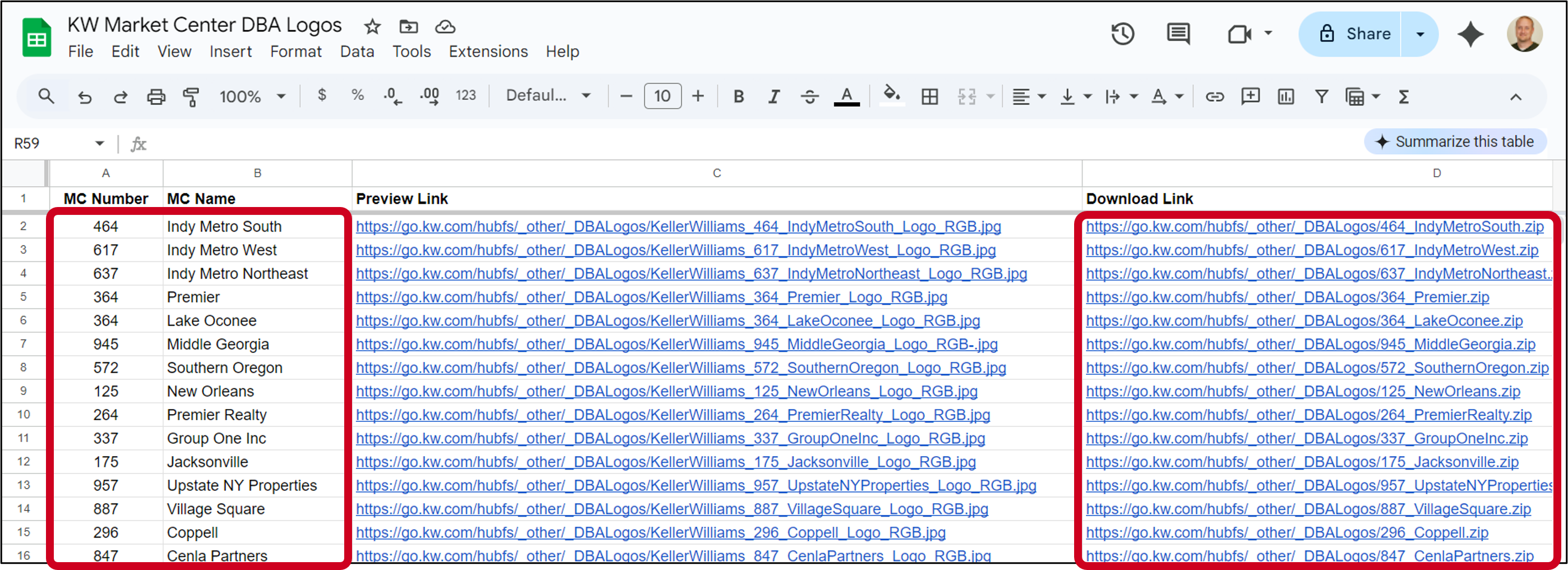Insert a chart
Image resolution: width=1568 pixels, height=570 pixels.
tap(1285, 96)
